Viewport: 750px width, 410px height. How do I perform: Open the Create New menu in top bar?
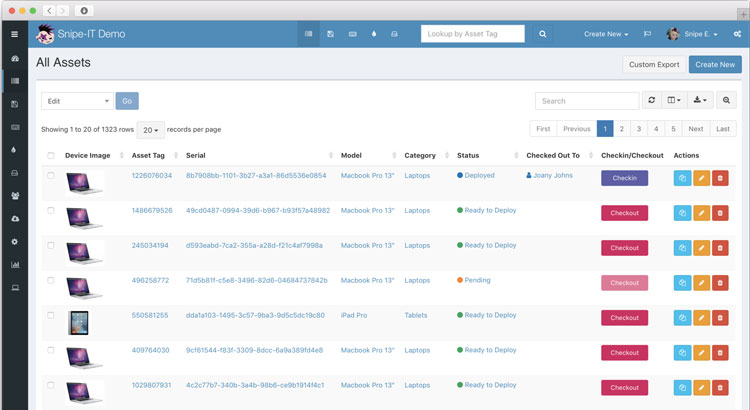pos(606,34)
